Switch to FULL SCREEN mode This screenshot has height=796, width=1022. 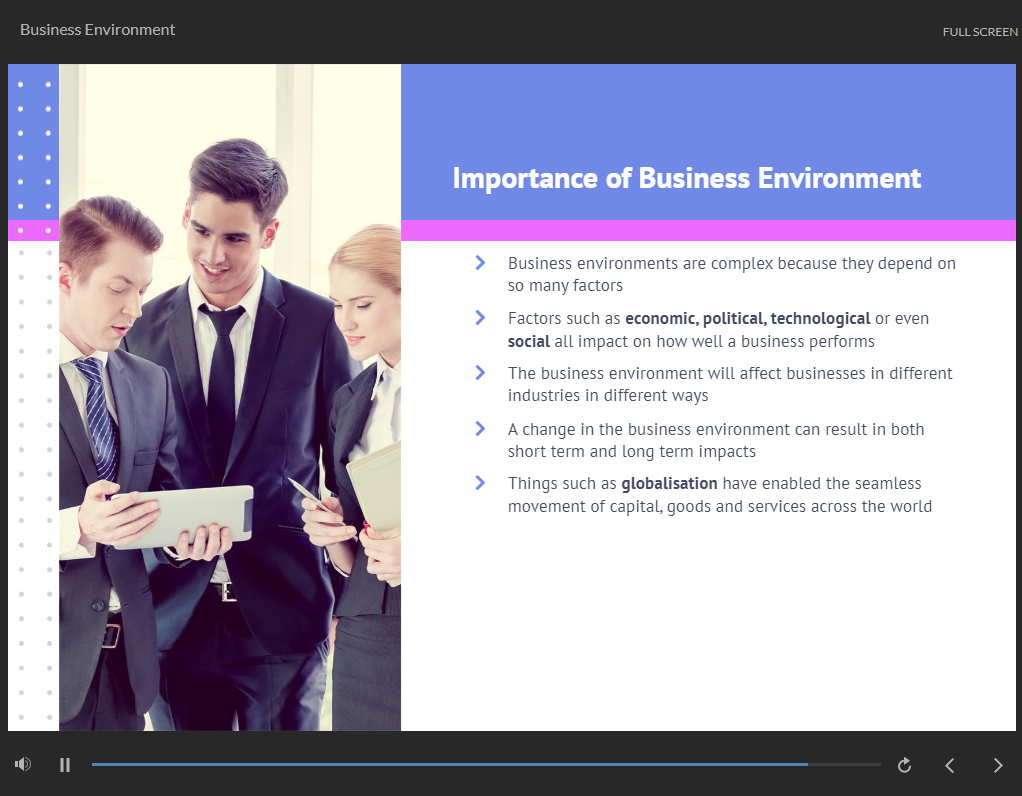980,32
